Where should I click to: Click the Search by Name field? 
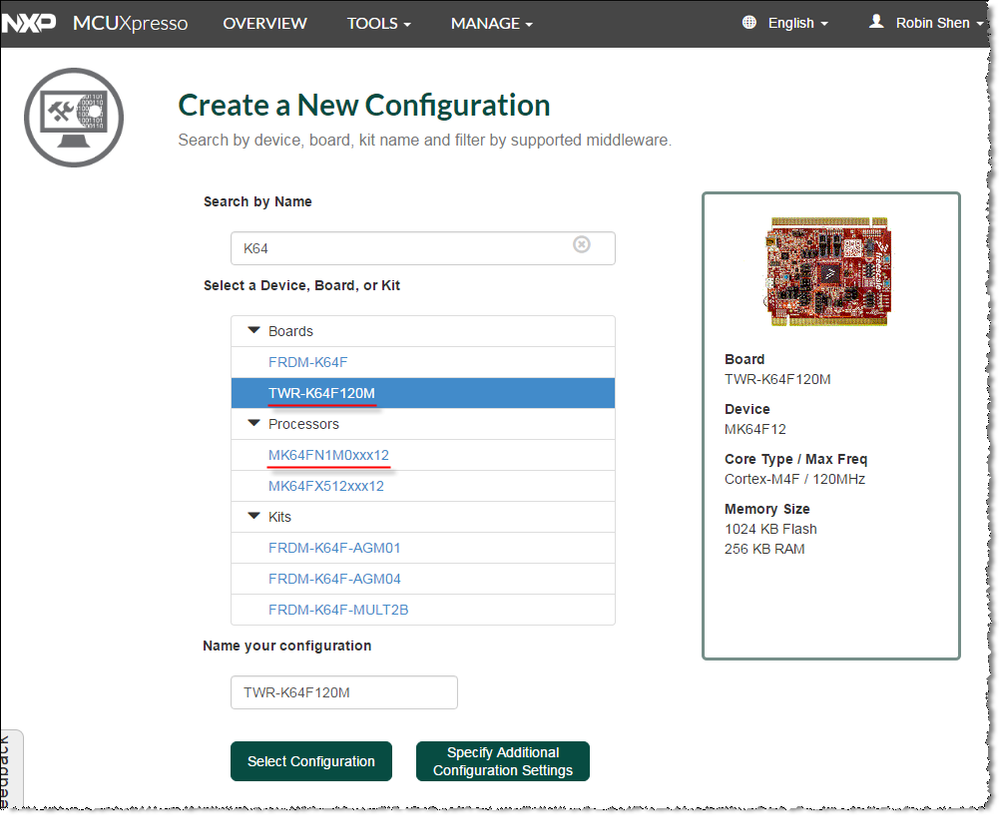point(405,248)
